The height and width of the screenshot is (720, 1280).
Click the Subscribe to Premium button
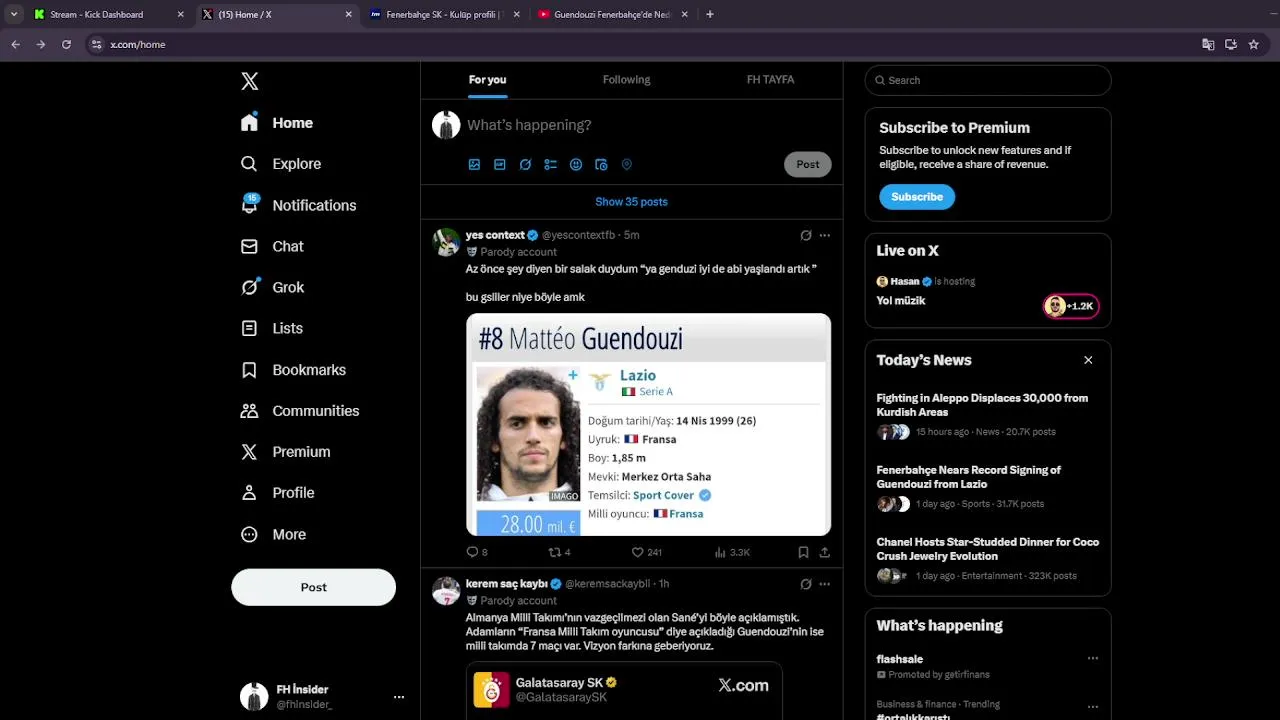[917, 197]
